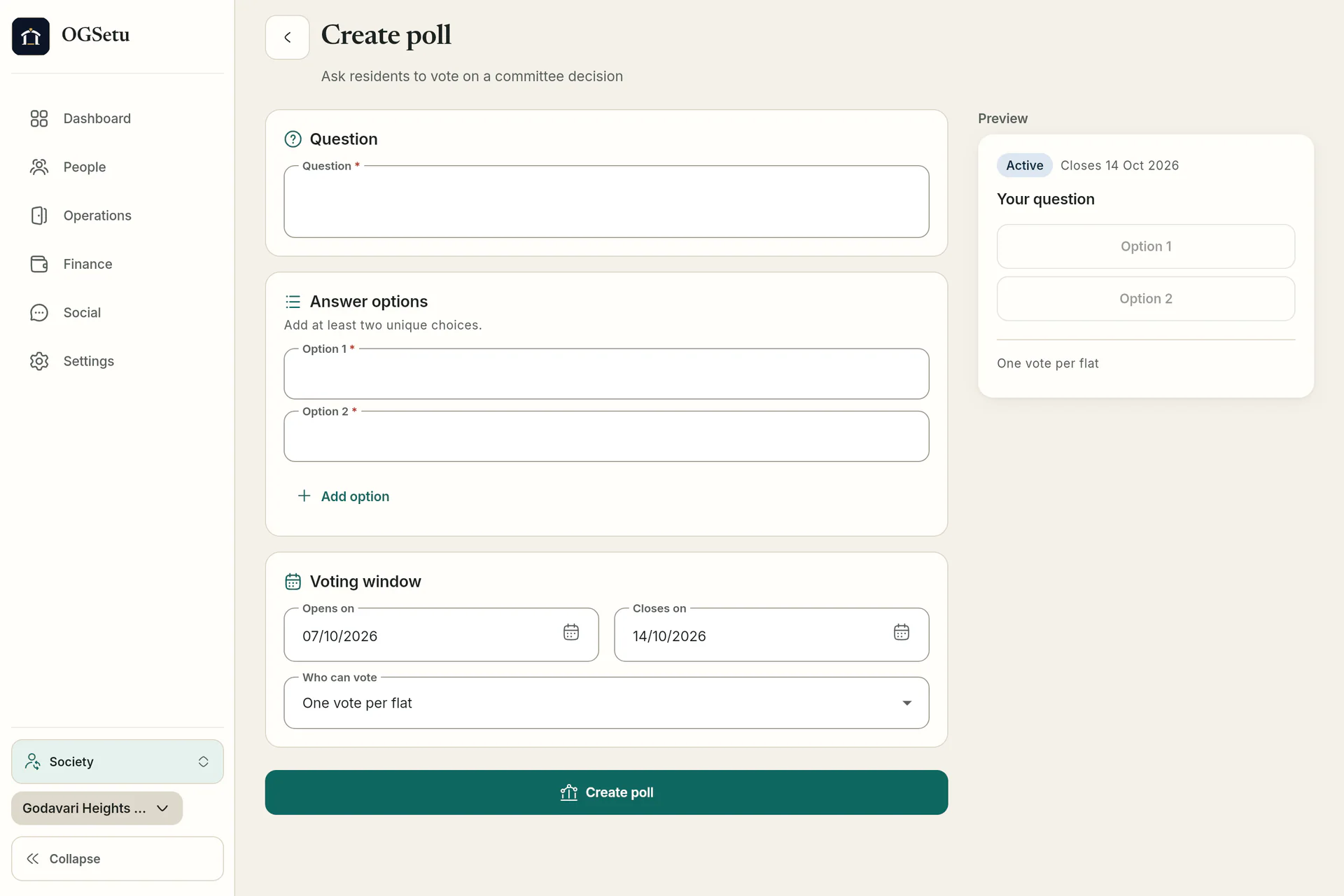Focus the Question text field
The height and width of the screenshot is (896, 1344).
(x=606, y=202)
